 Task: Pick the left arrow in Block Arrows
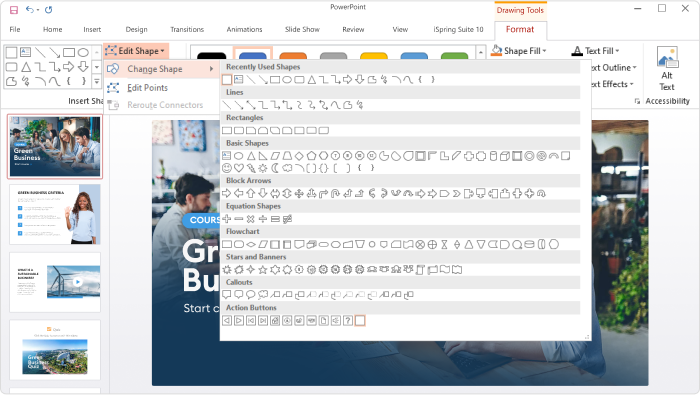(x=239, y=193)
